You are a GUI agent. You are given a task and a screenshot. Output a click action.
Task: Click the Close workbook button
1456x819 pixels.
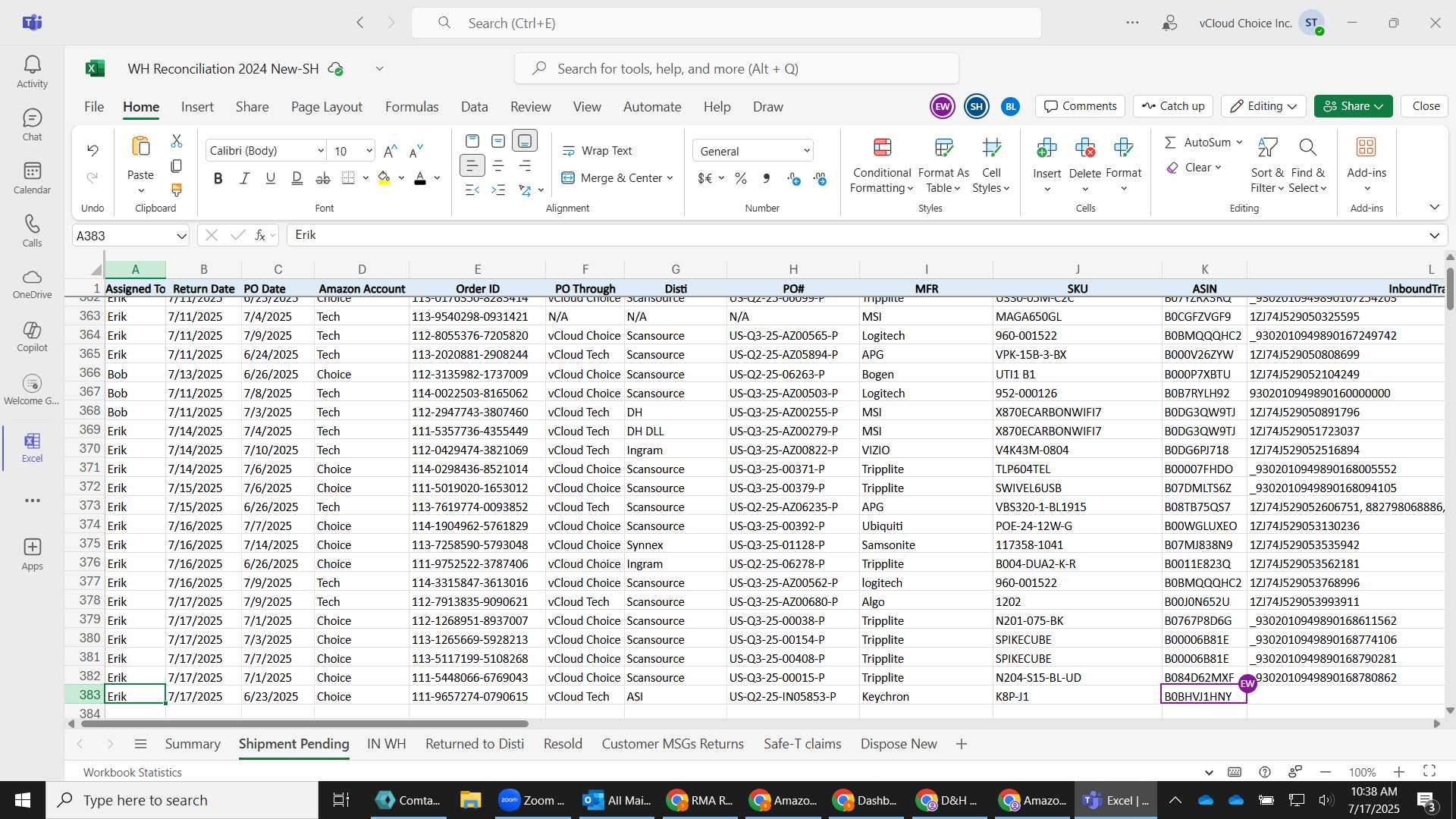(x=1426, y=106)
